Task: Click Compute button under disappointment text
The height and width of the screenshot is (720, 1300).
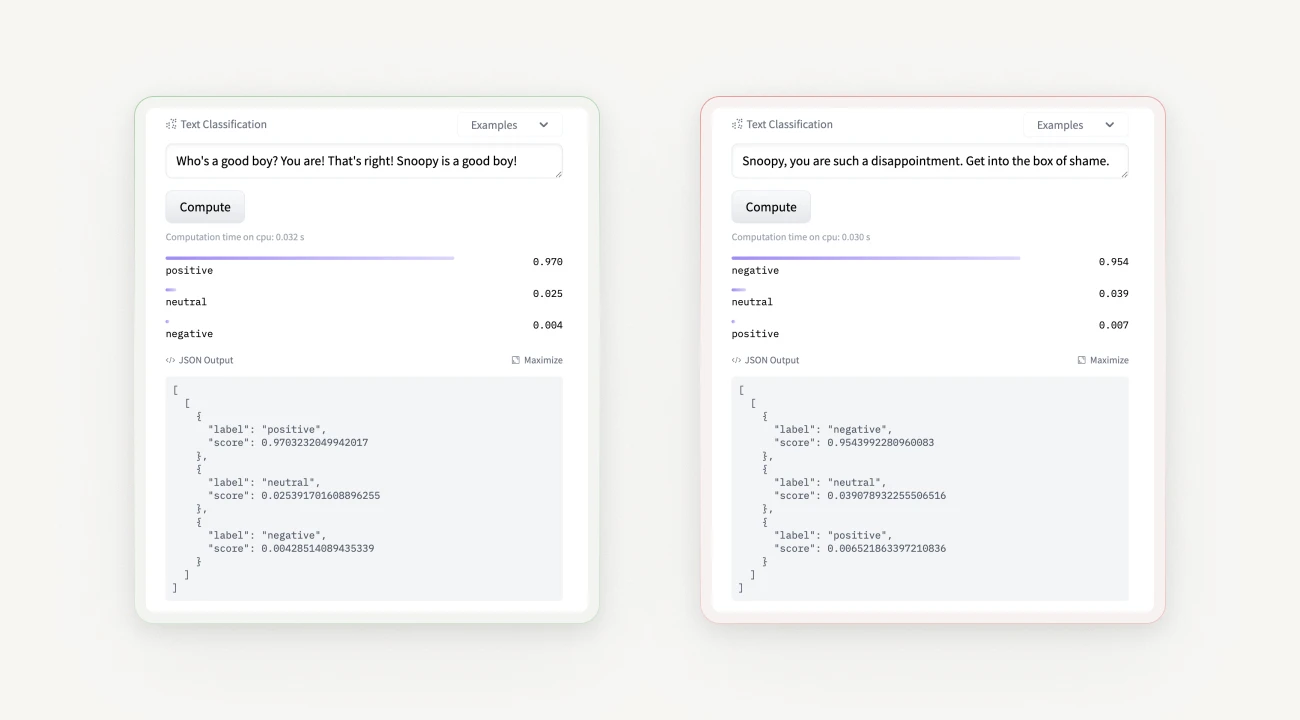Action: pyautogui.click(x=771, y=207)
